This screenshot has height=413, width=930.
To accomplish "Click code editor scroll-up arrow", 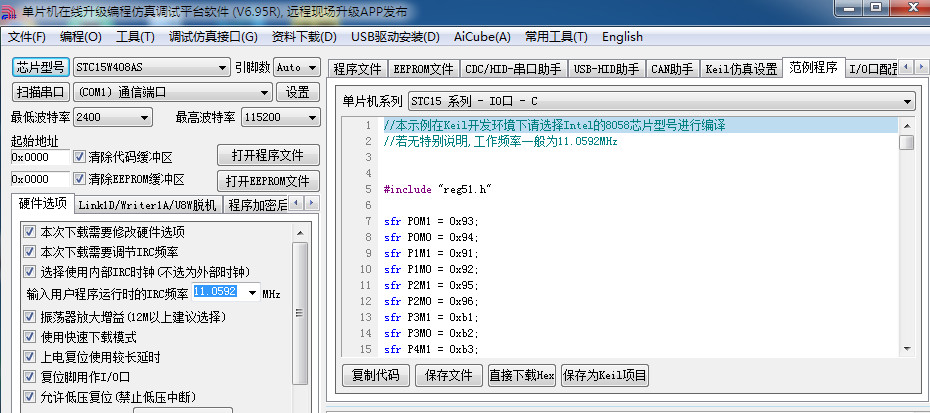I will tap(906, 126).
